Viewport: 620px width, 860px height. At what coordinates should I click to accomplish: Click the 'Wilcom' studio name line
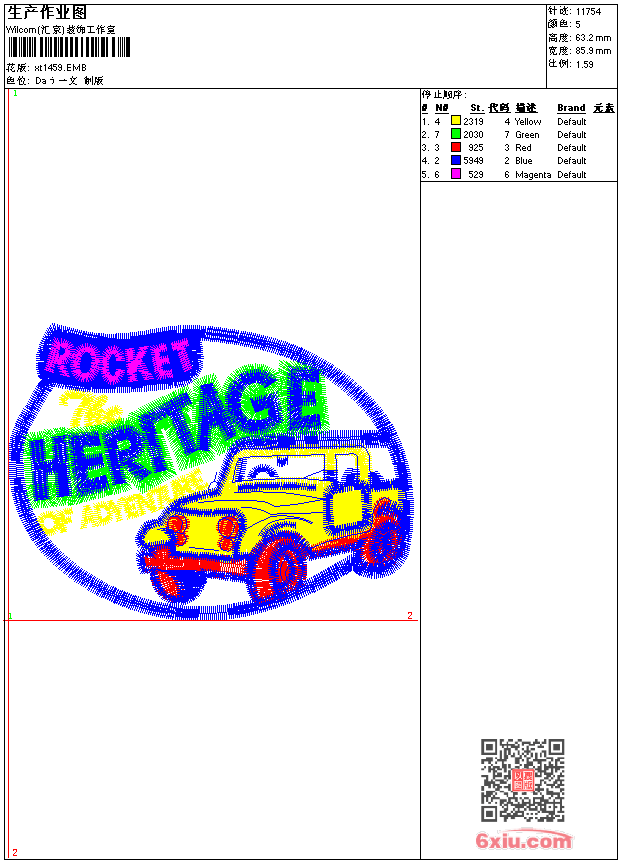point(61,30)
